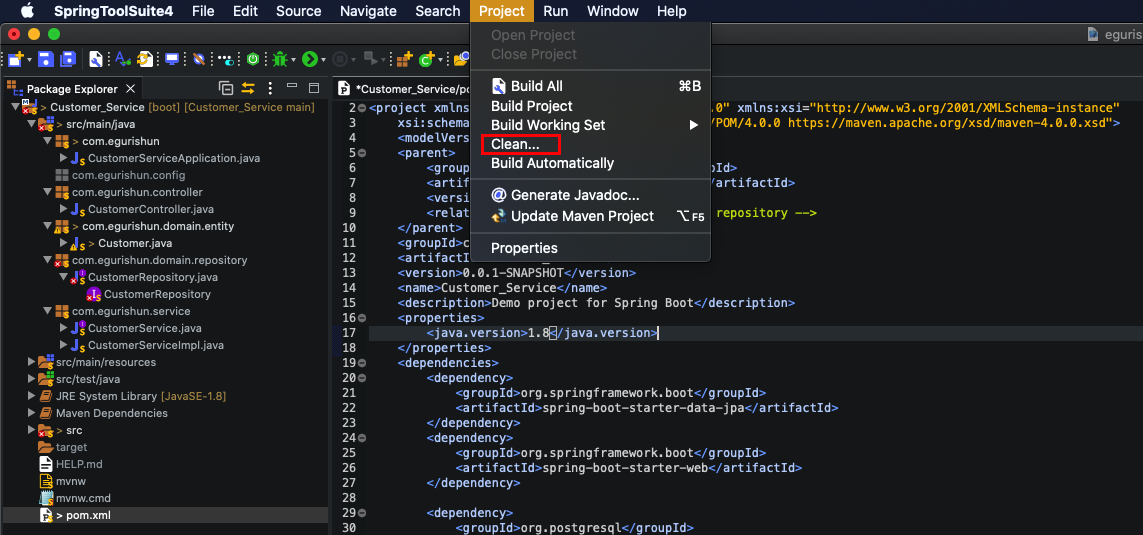The width and height of the screenshot is (1143, 535).
Task: Choose Properties in Project menu
Action: click(524, 248)
